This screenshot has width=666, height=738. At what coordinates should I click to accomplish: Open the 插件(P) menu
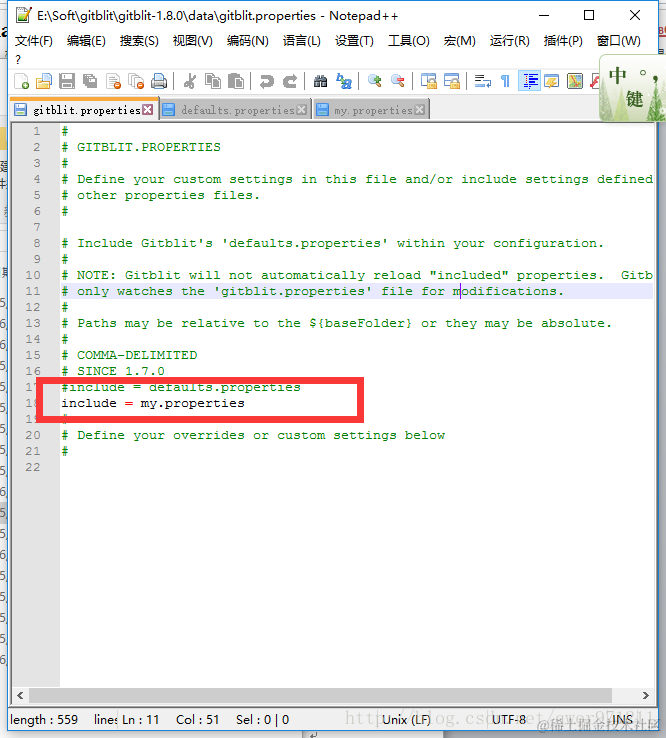pos(563,41)
